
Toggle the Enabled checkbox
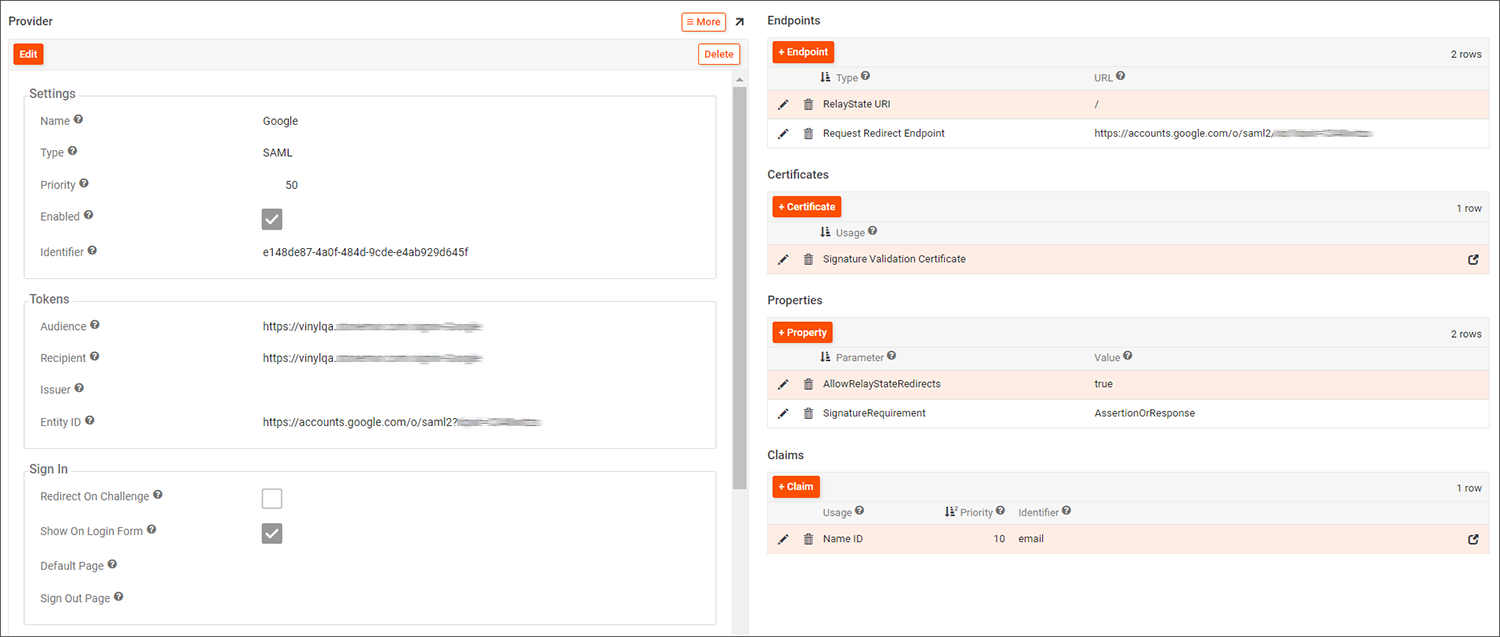pyautogui.click(x=272, y=219)
